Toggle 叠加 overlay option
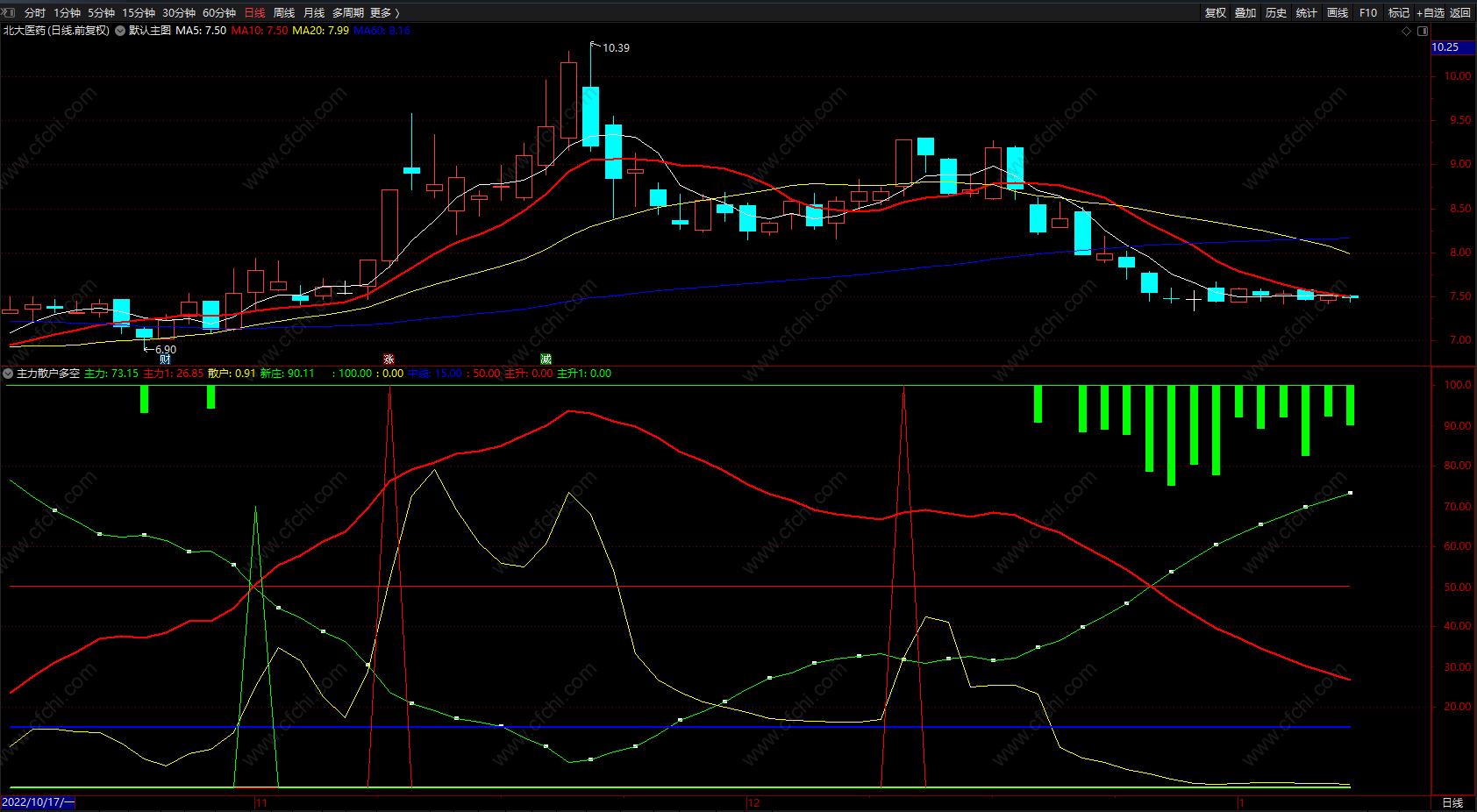 click(x=1245, y=12)
